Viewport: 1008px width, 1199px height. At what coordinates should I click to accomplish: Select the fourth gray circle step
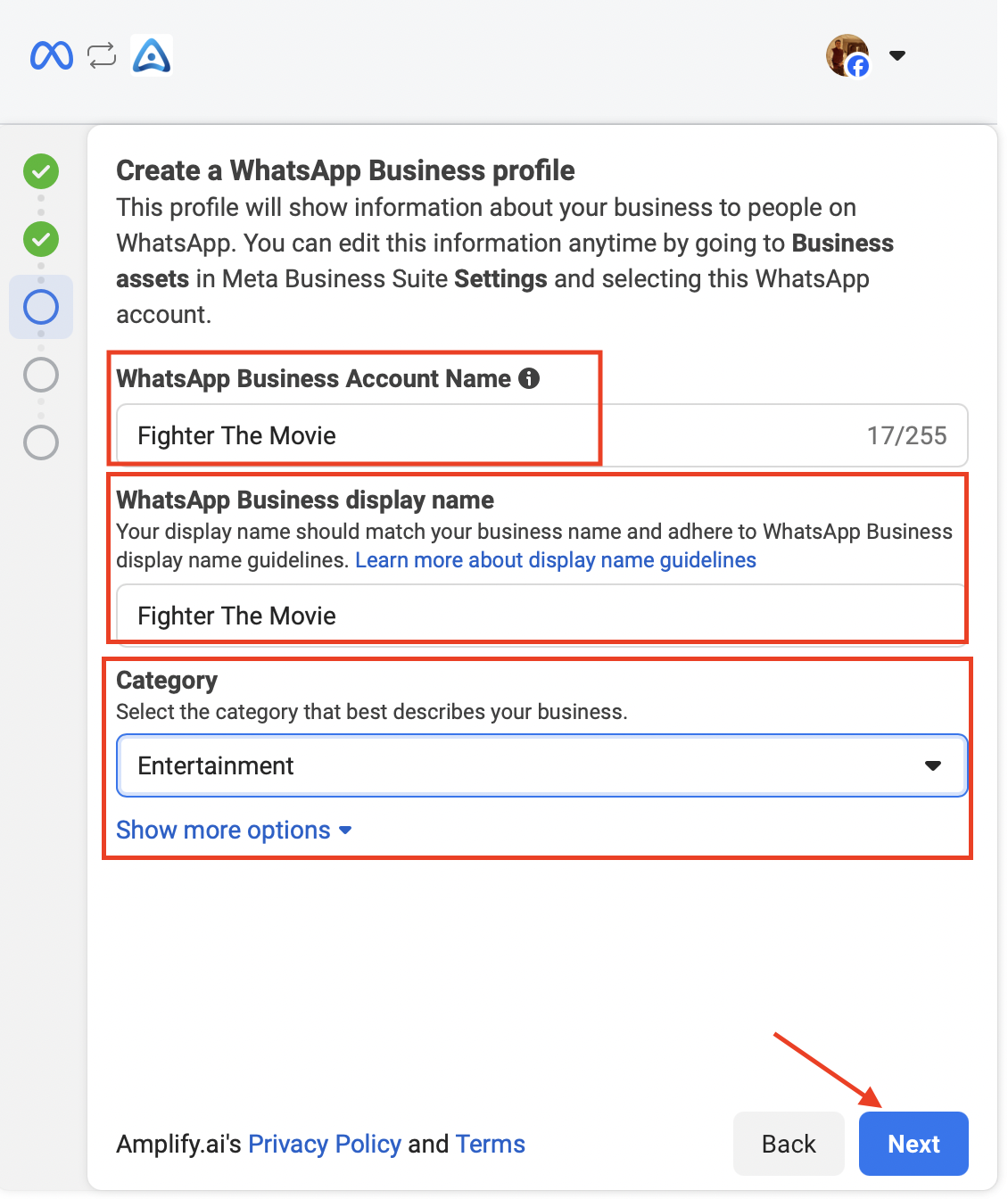pos(41,375)
